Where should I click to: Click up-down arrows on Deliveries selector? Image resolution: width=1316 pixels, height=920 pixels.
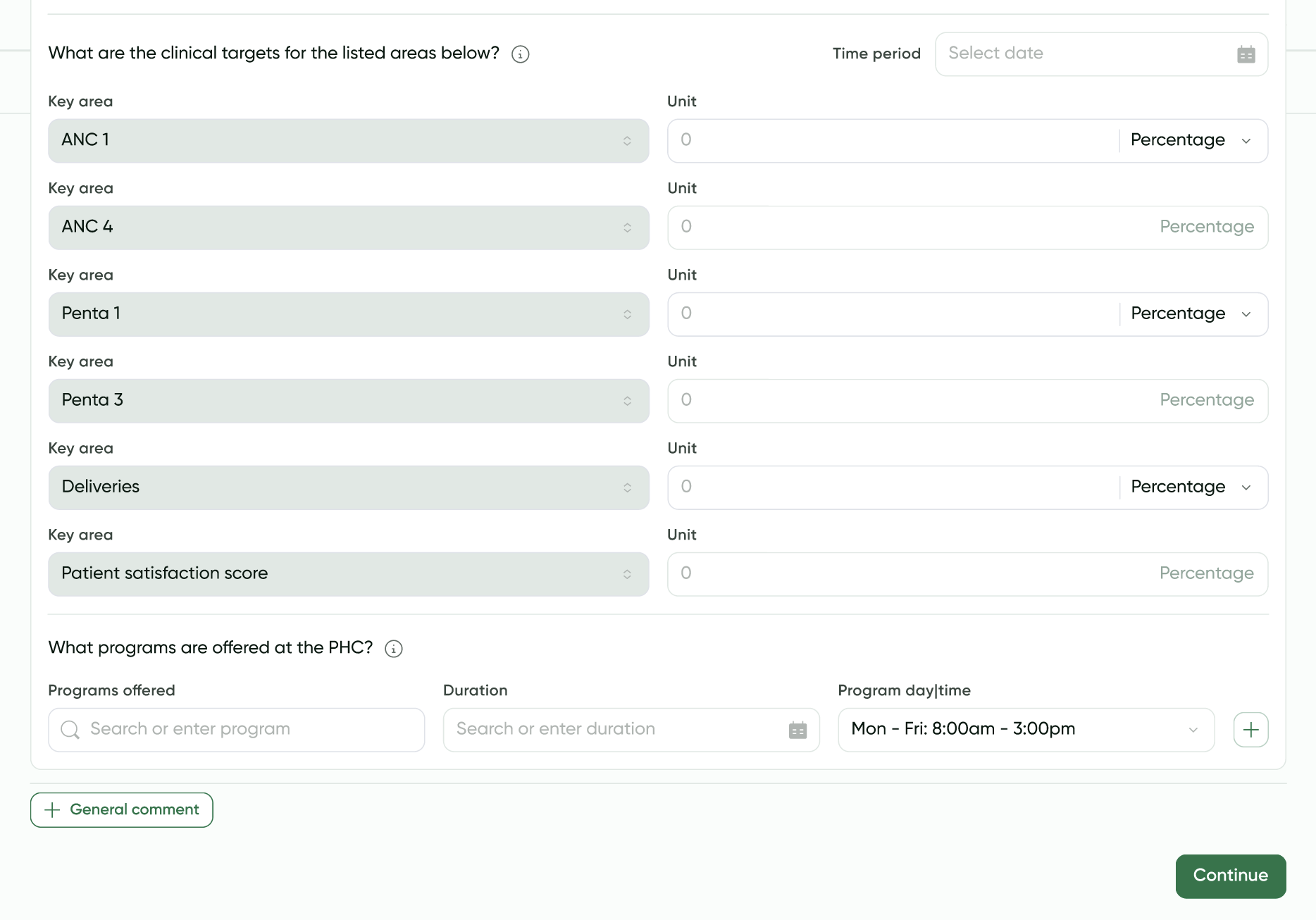point(627,487)
